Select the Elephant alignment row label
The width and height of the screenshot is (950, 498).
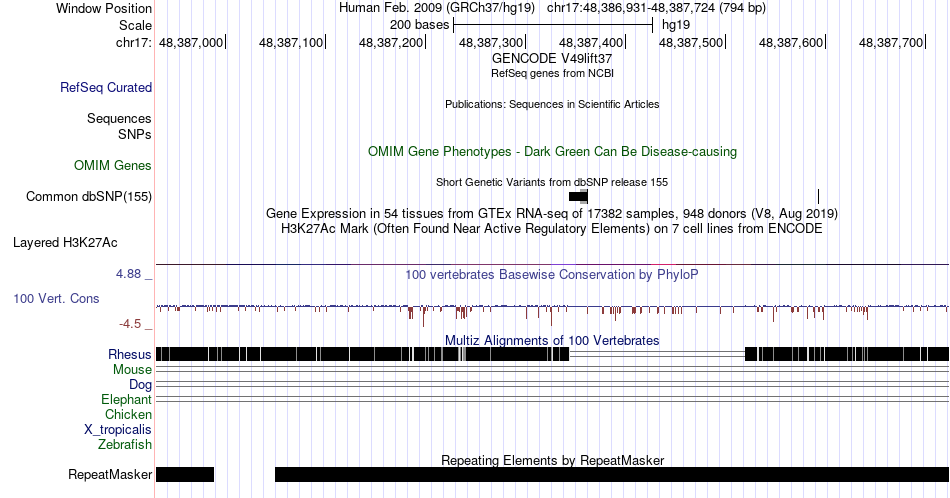126,399
